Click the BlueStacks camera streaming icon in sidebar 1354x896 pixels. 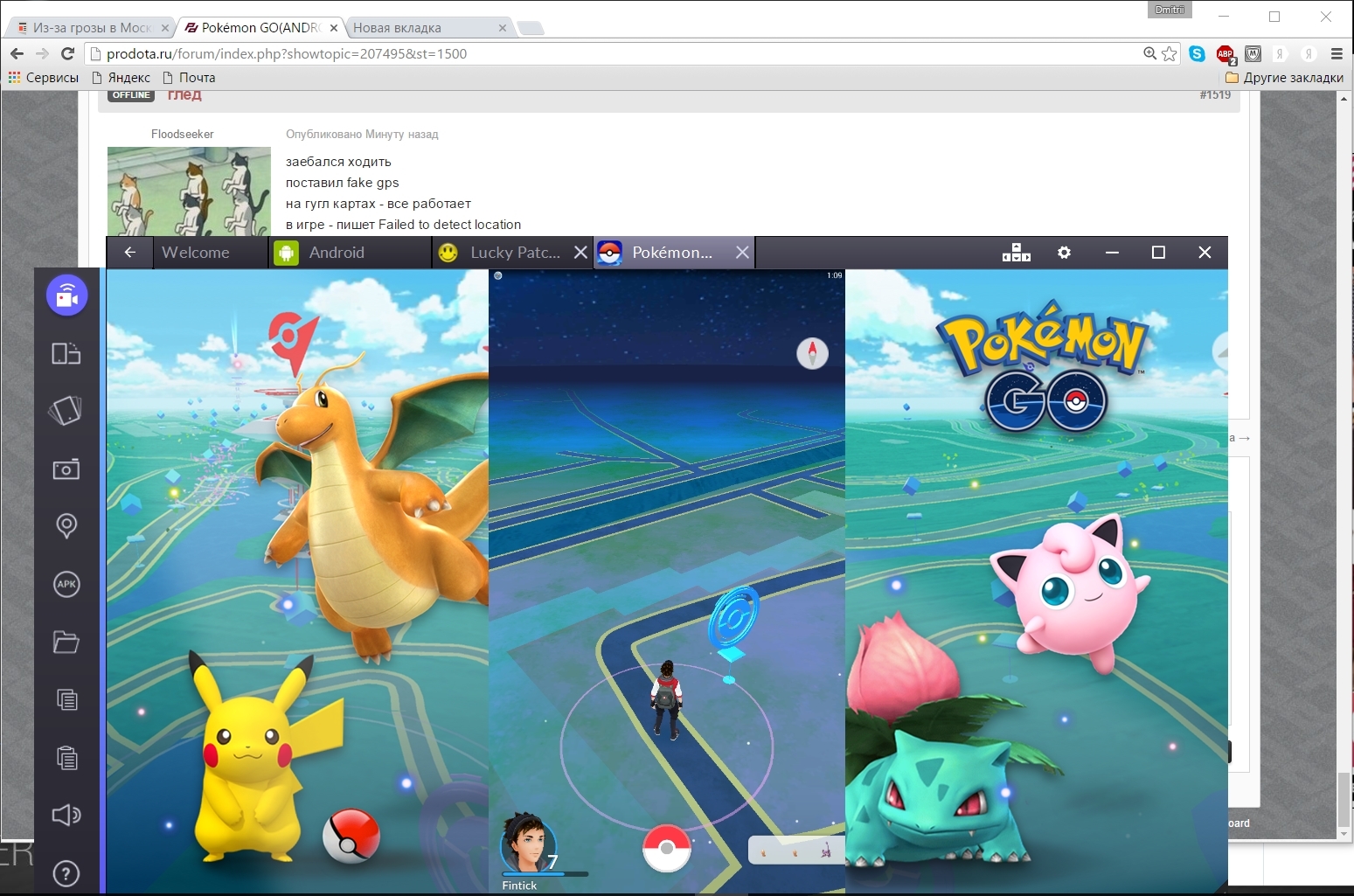tap(67, 295)
